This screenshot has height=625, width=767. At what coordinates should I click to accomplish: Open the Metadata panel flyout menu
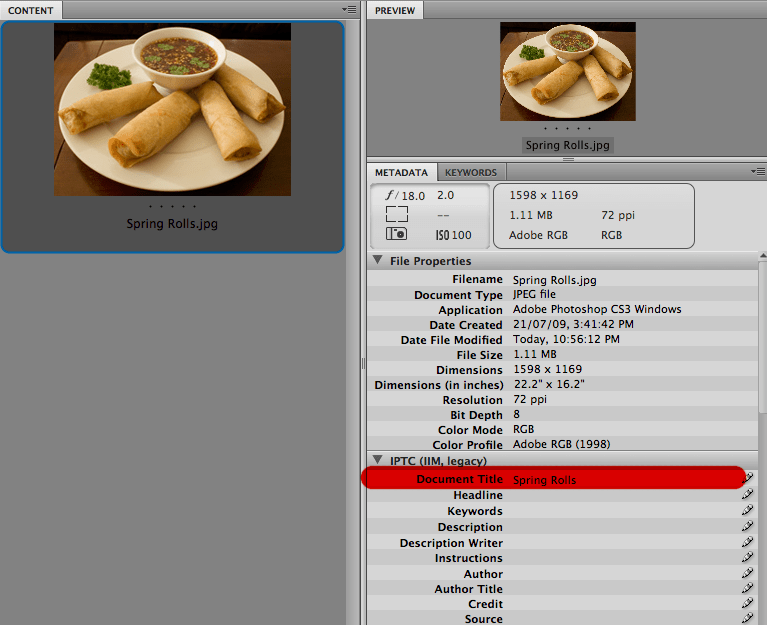click(758, 172)
